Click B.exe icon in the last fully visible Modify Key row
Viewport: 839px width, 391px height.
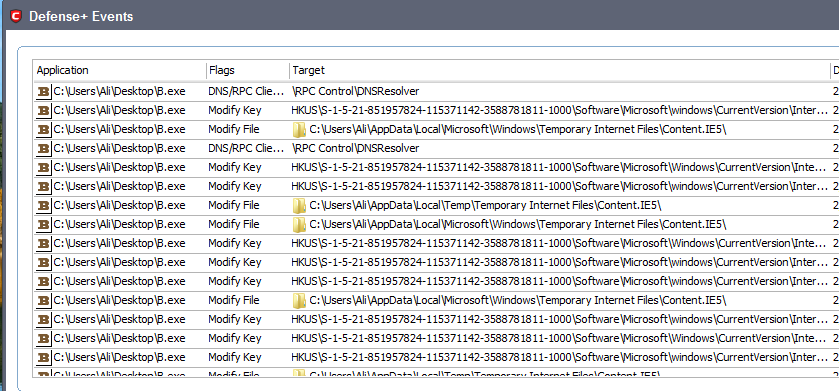click(43, 357)
